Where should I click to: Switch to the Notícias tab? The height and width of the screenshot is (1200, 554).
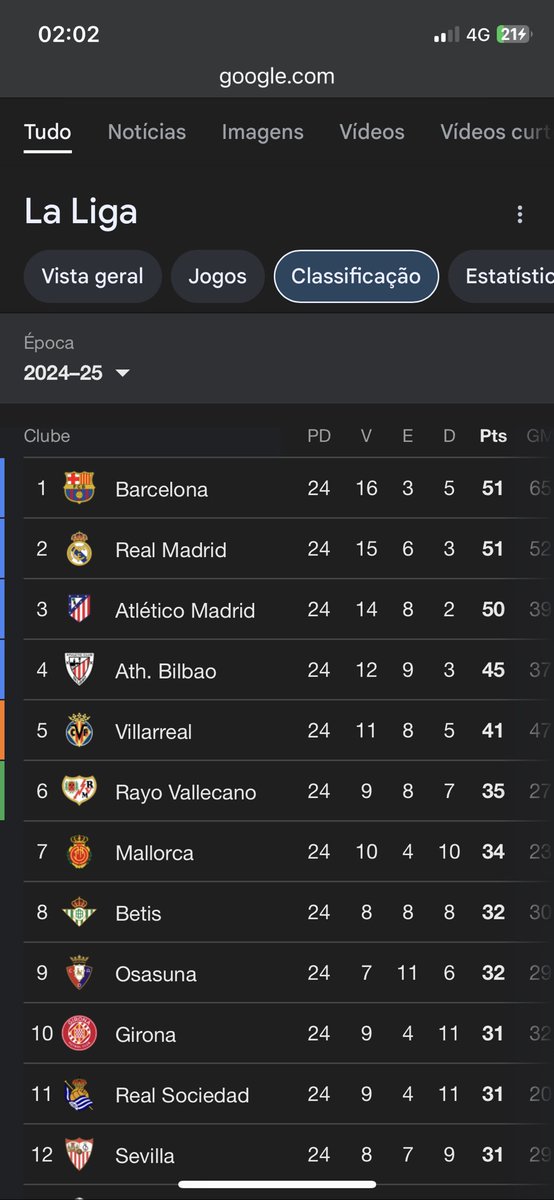click(x=147, y=132)
